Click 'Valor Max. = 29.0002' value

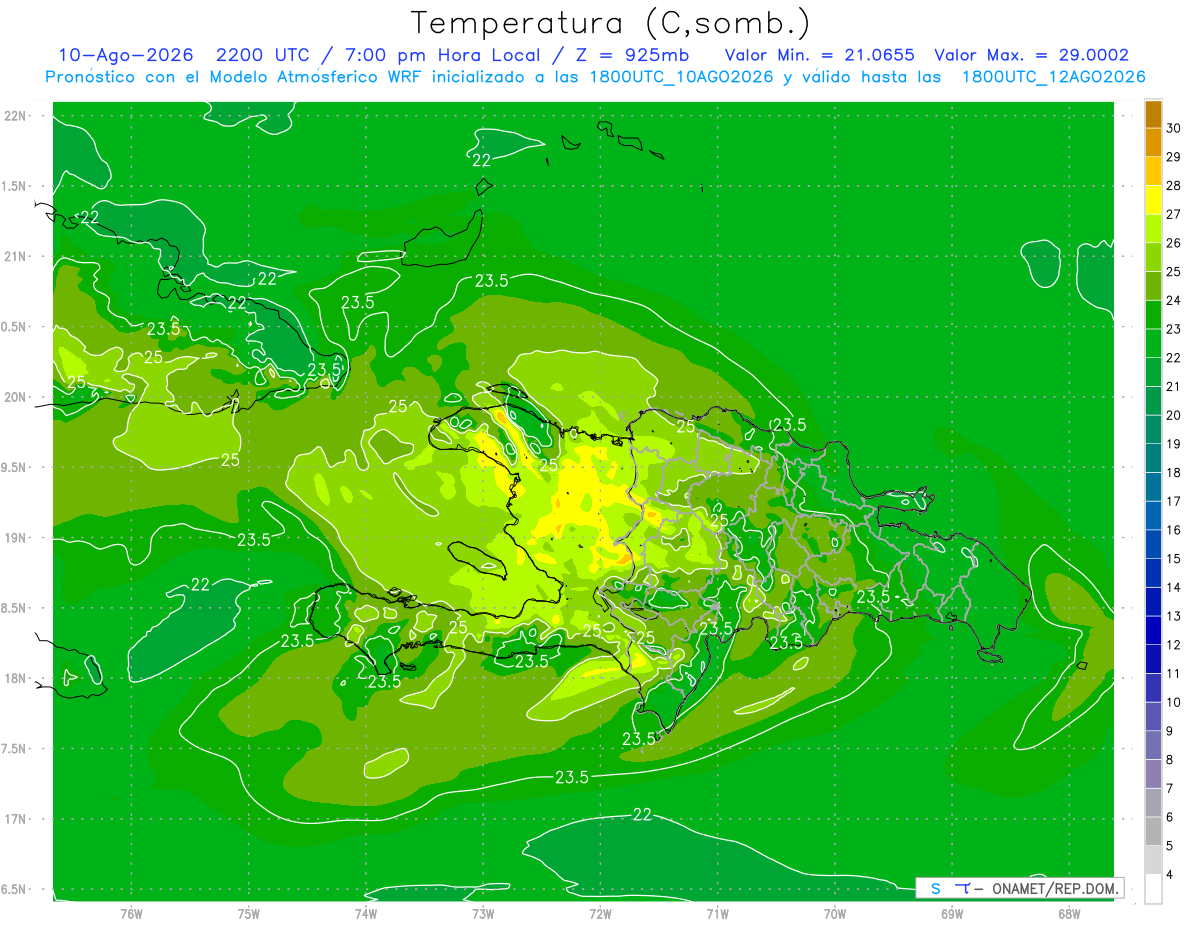tap(1031, 55)
